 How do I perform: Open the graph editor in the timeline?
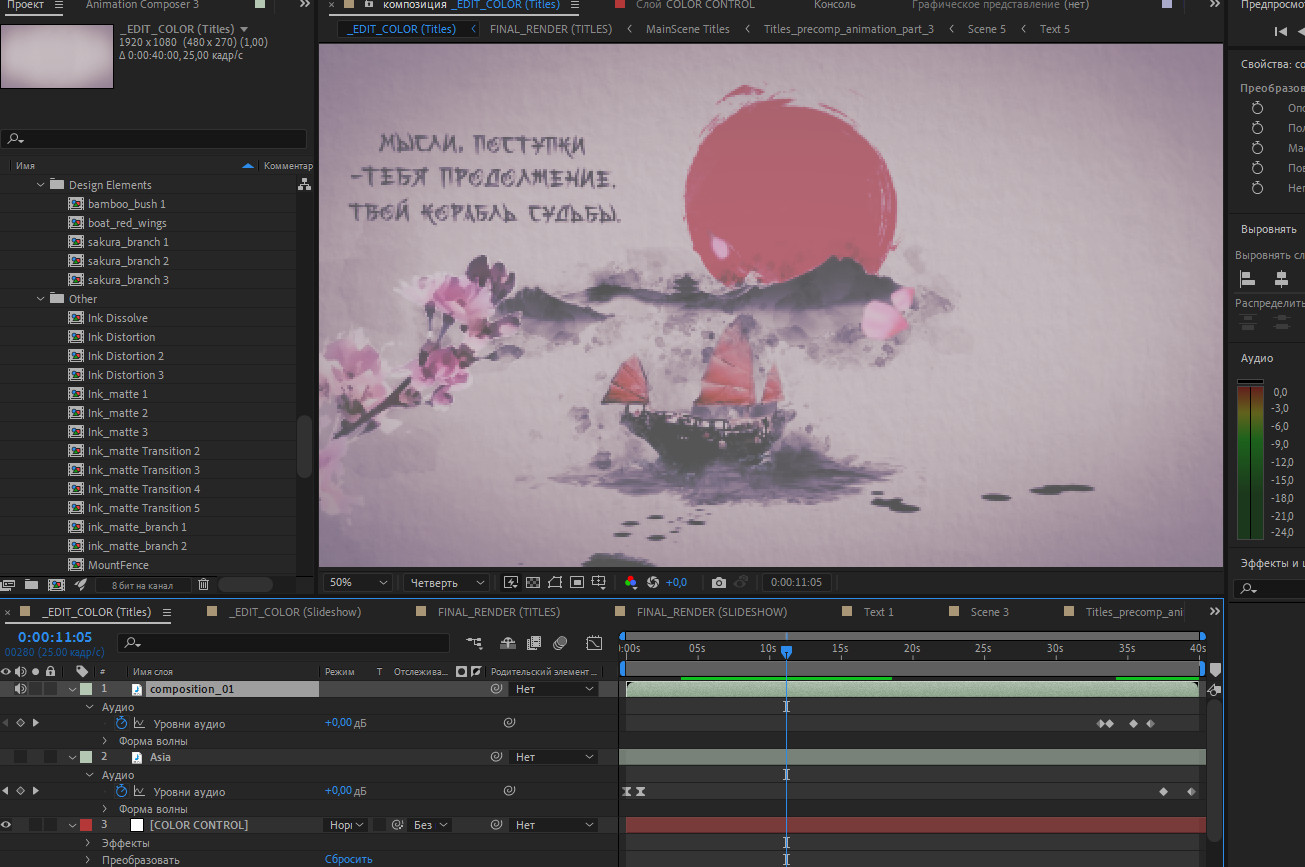[594, 643]
